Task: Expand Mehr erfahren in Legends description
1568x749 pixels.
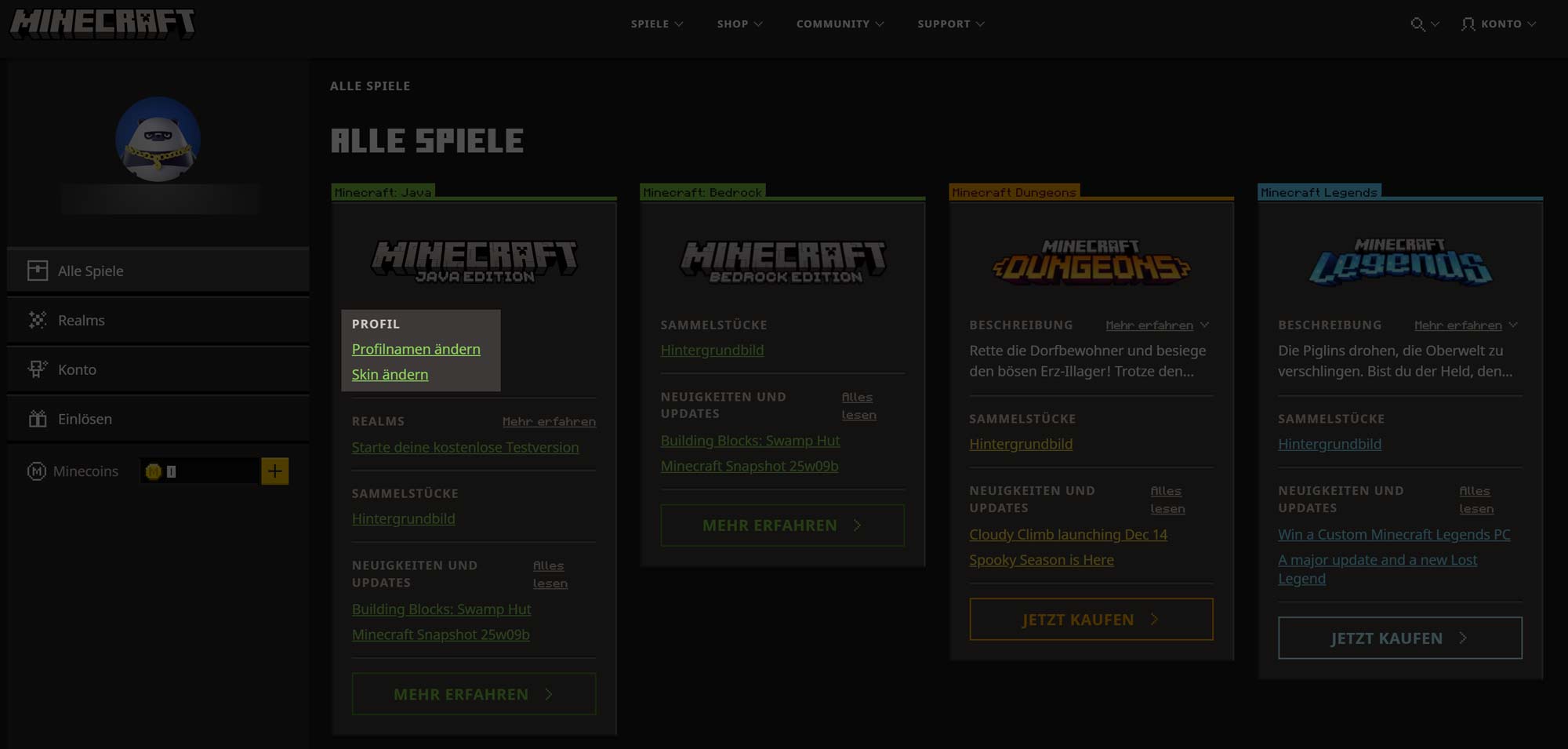Action: click(x=1466, y=325)
